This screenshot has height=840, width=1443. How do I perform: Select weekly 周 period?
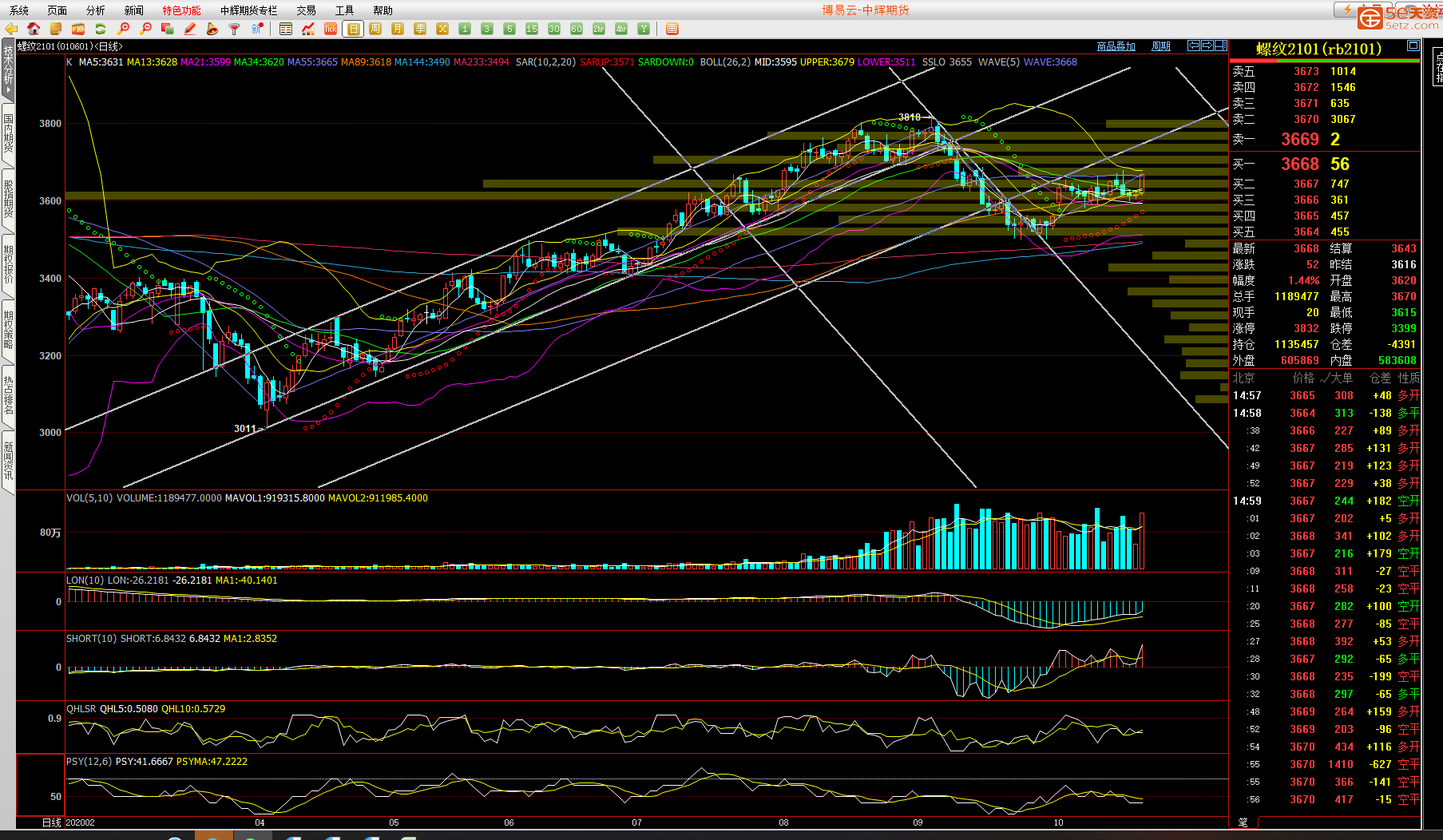coord(375,29)
